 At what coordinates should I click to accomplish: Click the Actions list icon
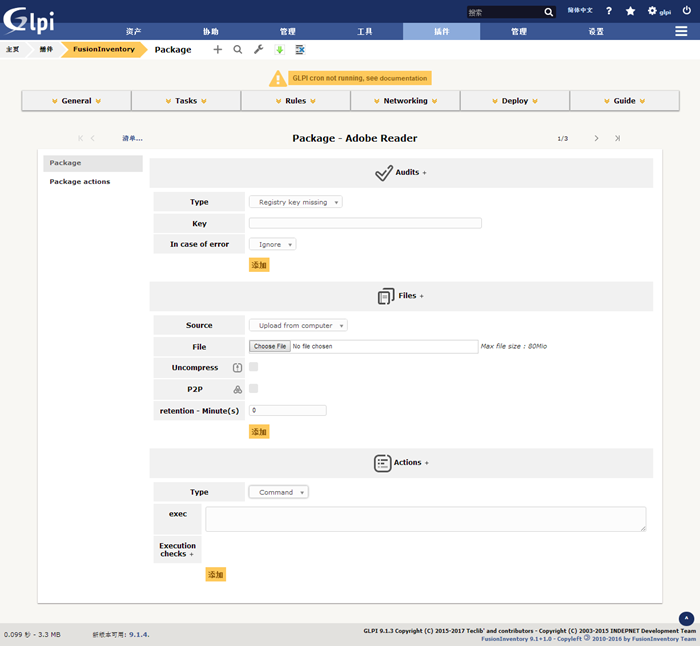click(383, 463)
